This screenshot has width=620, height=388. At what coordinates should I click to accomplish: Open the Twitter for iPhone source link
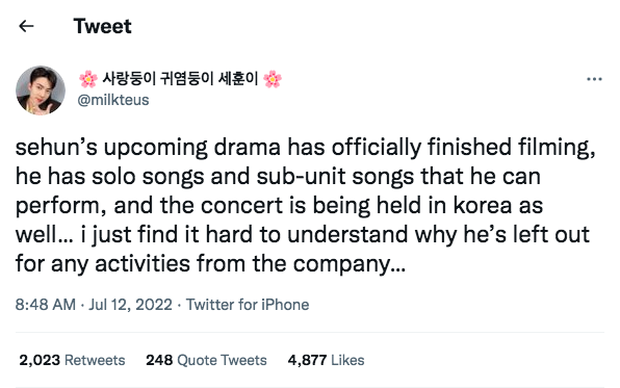pos(248,305)
